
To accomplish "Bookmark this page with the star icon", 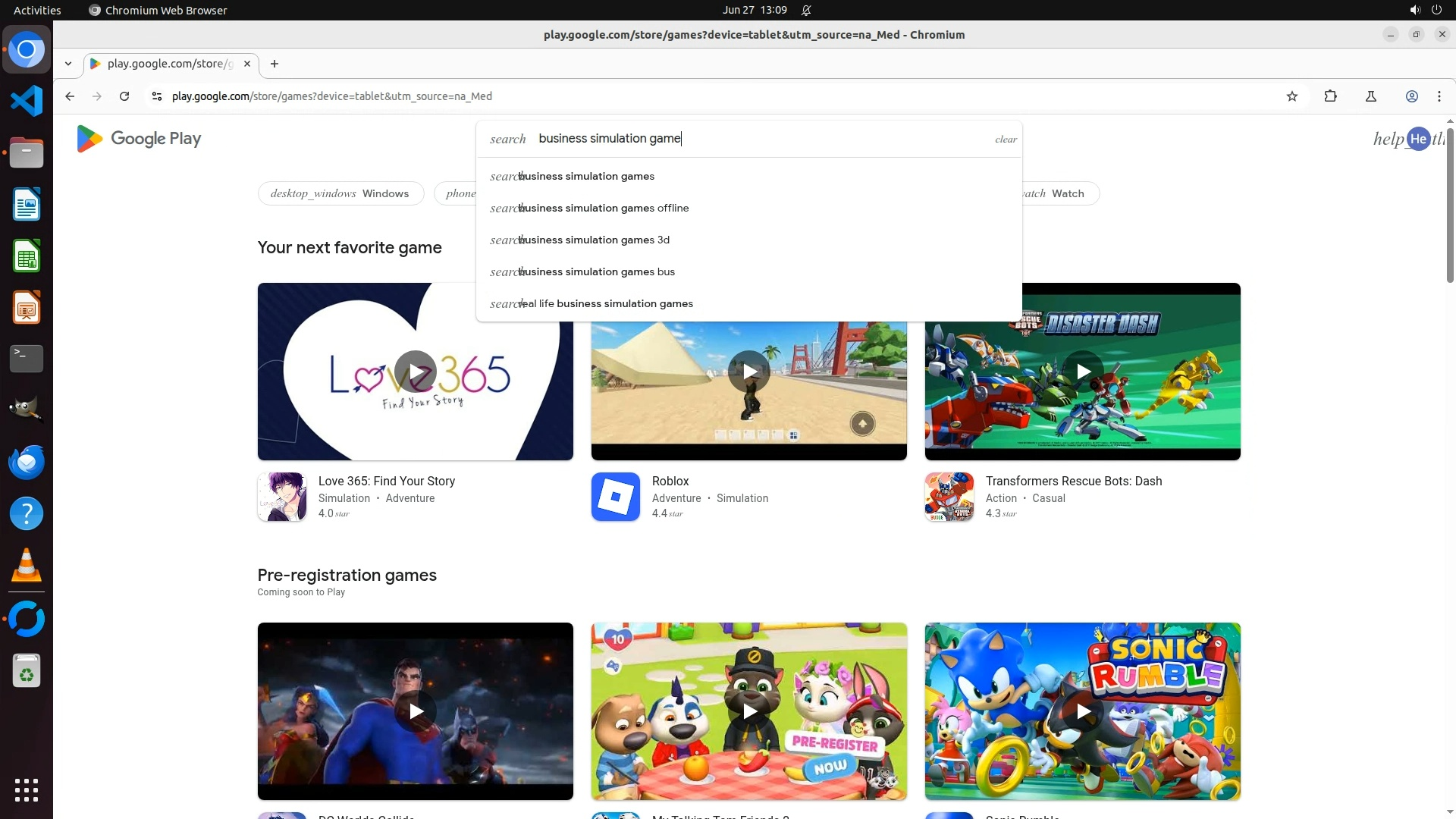I will [x=1292, y=96].
